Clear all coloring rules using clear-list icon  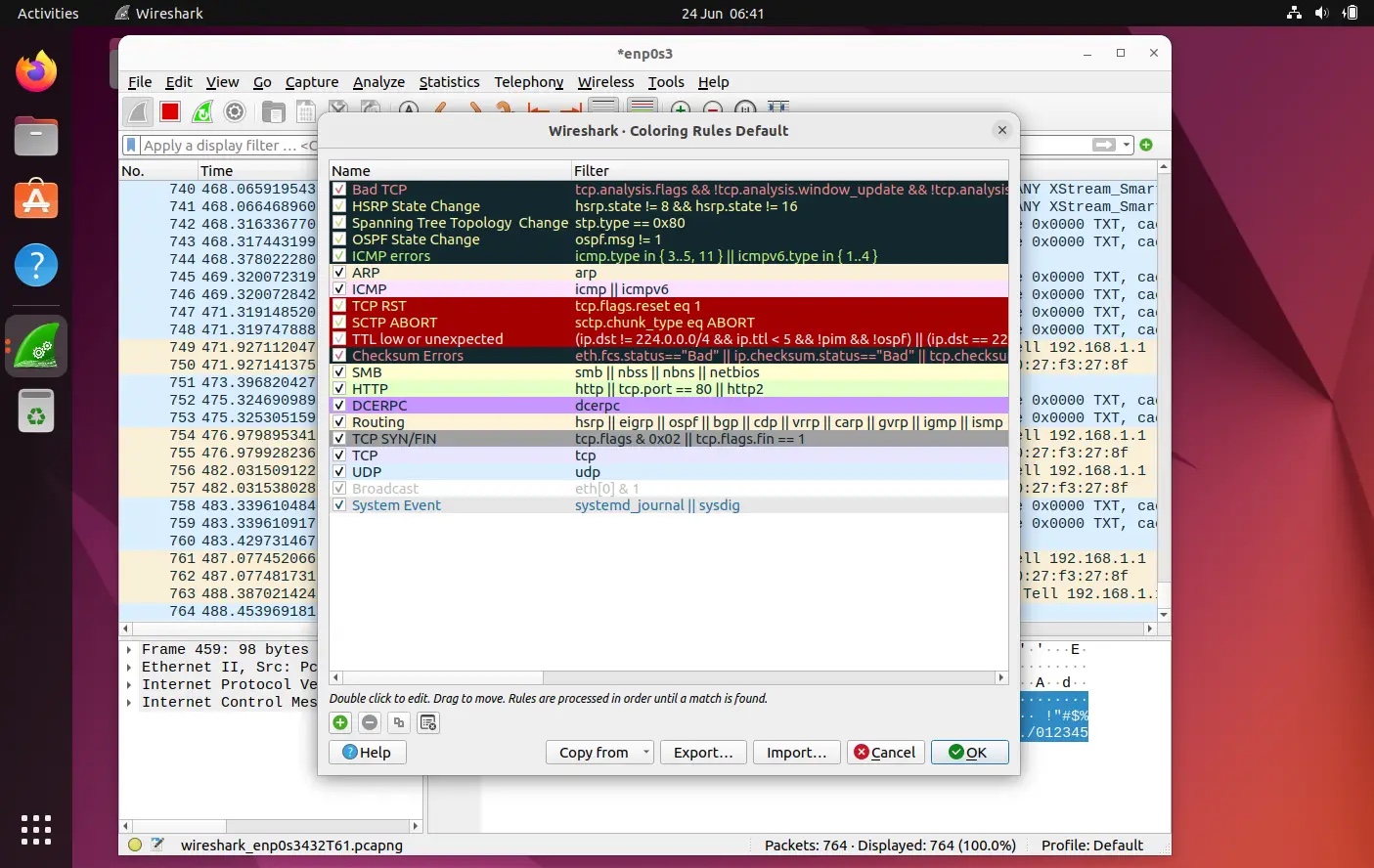point(426,722)
